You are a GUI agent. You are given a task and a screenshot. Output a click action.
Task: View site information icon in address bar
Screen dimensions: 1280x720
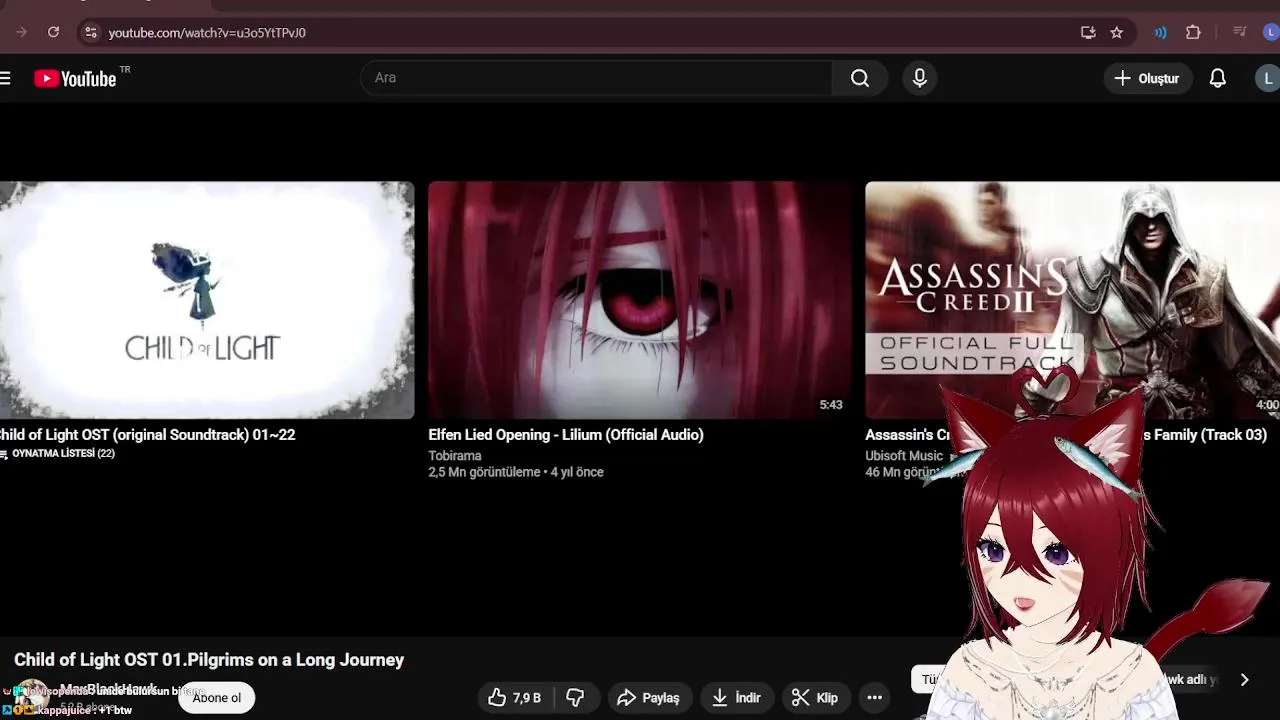pos(90,32)
